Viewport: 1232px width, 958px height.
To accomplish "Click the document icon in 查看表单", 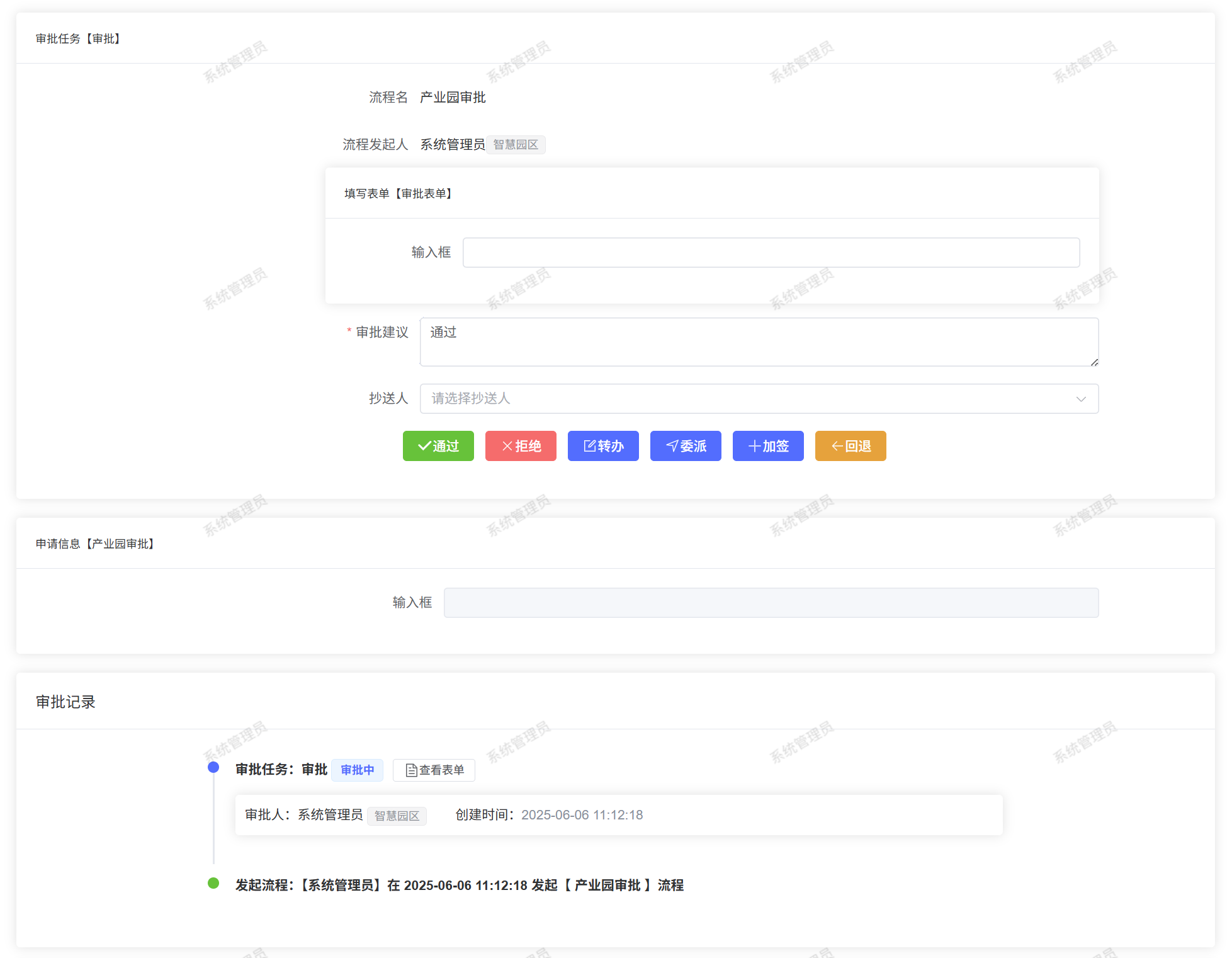I will click(x=412, y=770).
